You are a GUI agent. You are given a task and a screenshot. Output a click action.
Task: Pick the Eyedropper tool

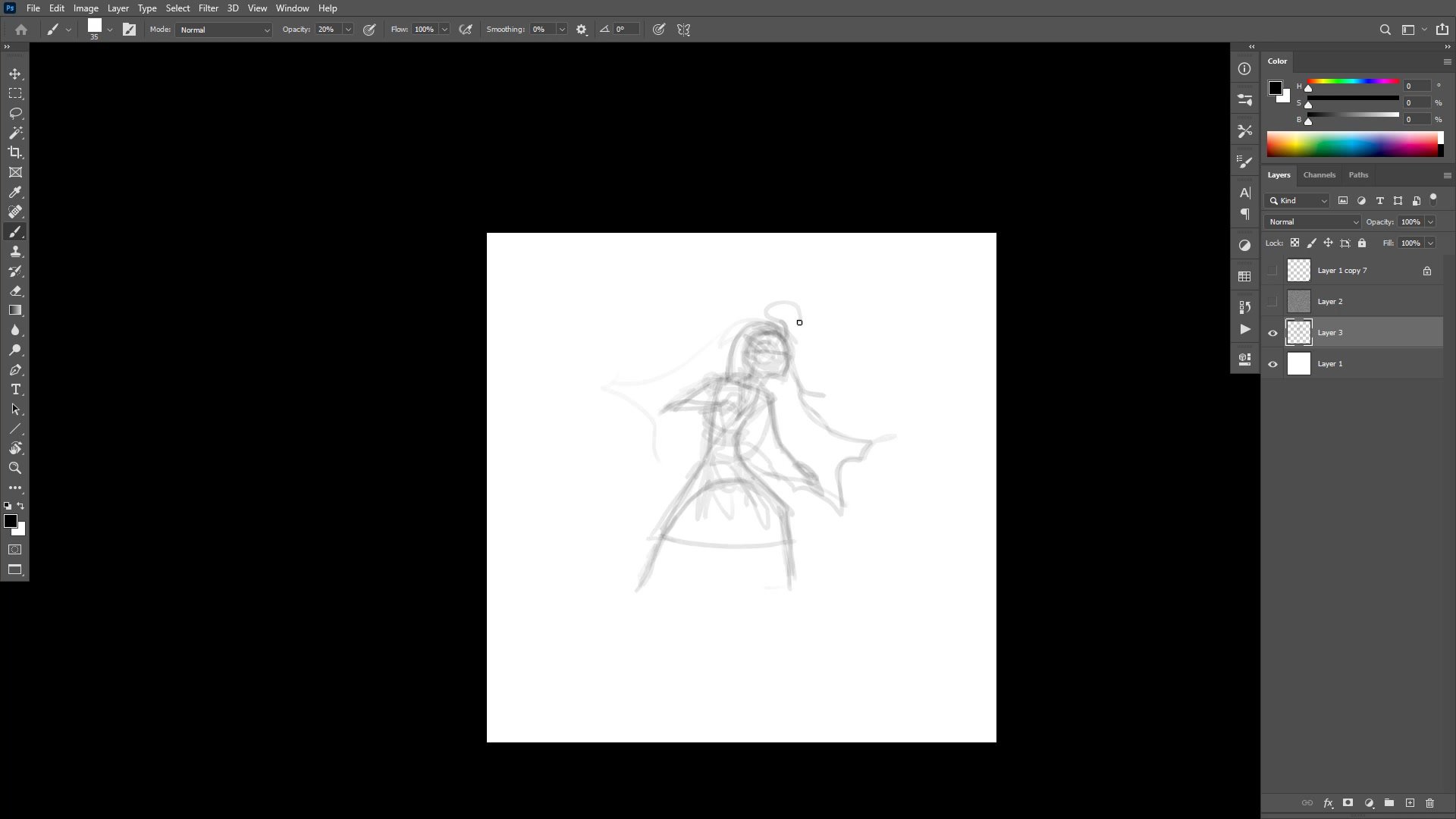click(x=15, y=192)
